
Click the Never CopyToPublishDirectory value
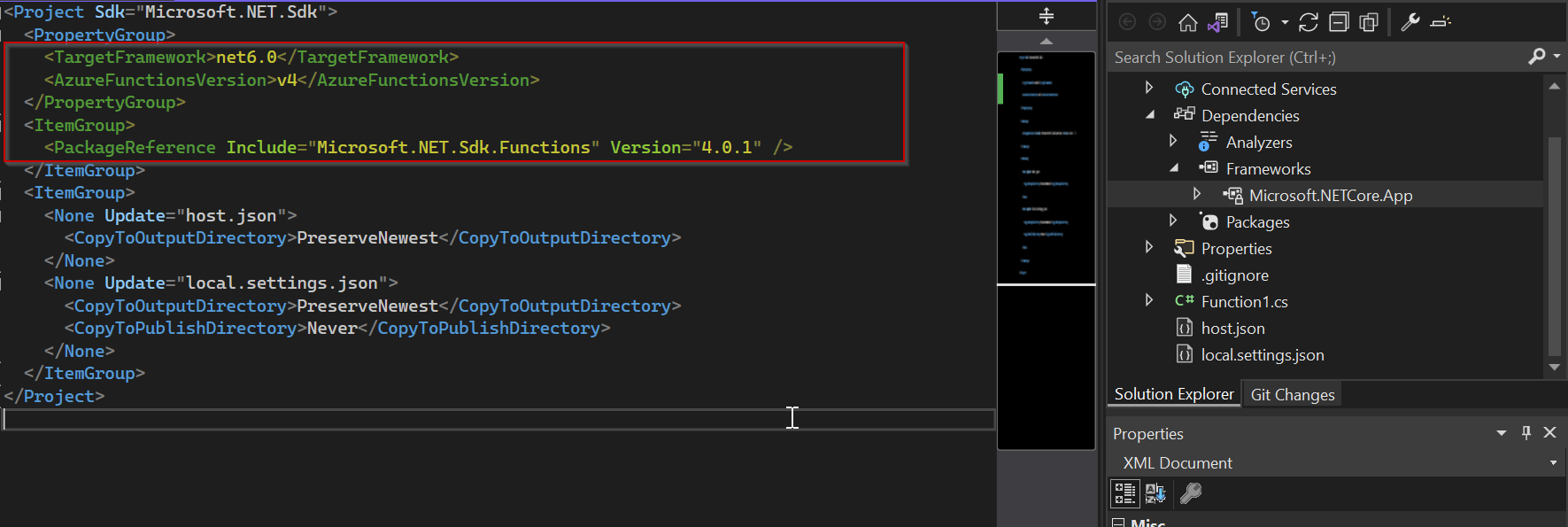[x=332, y=329]
